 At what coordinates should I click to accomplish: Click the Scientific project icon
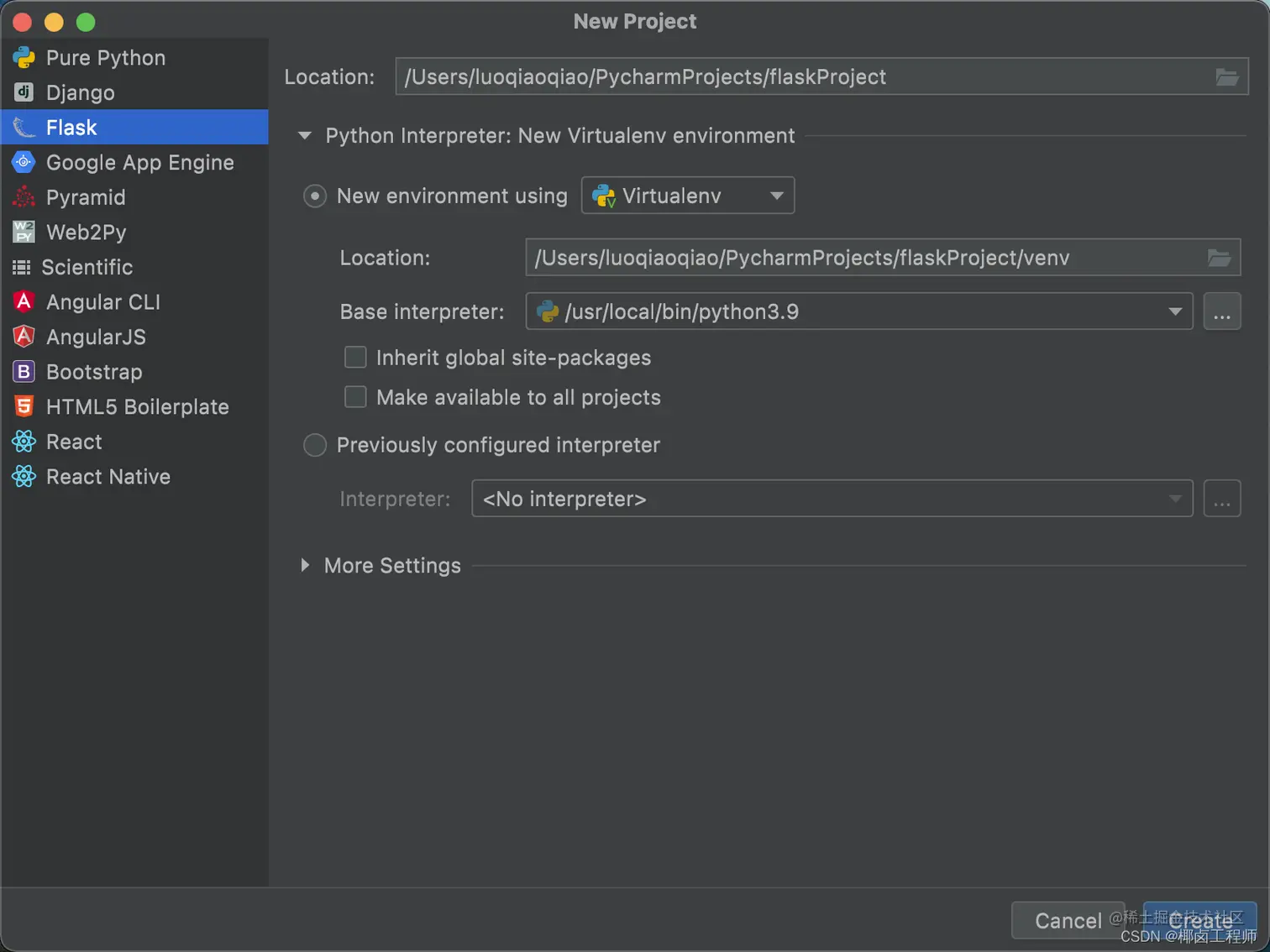(x=22, y=267)
